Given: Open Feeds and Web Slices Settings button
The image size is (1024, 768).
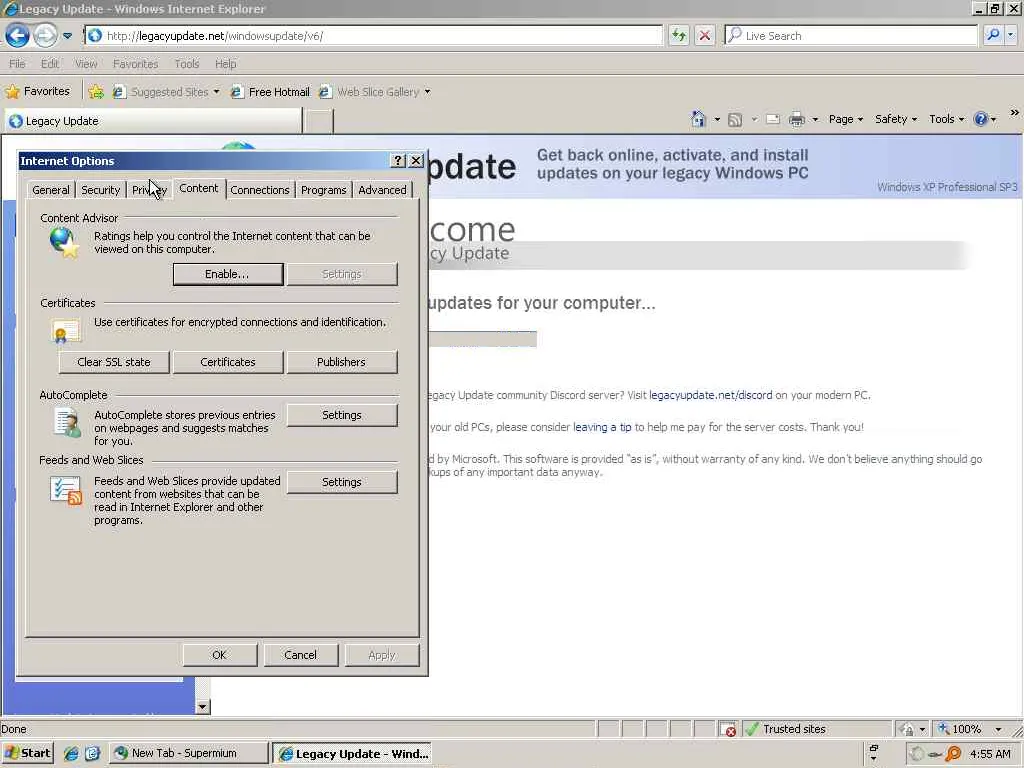Looking at the screenshot, I should (342, 482).
